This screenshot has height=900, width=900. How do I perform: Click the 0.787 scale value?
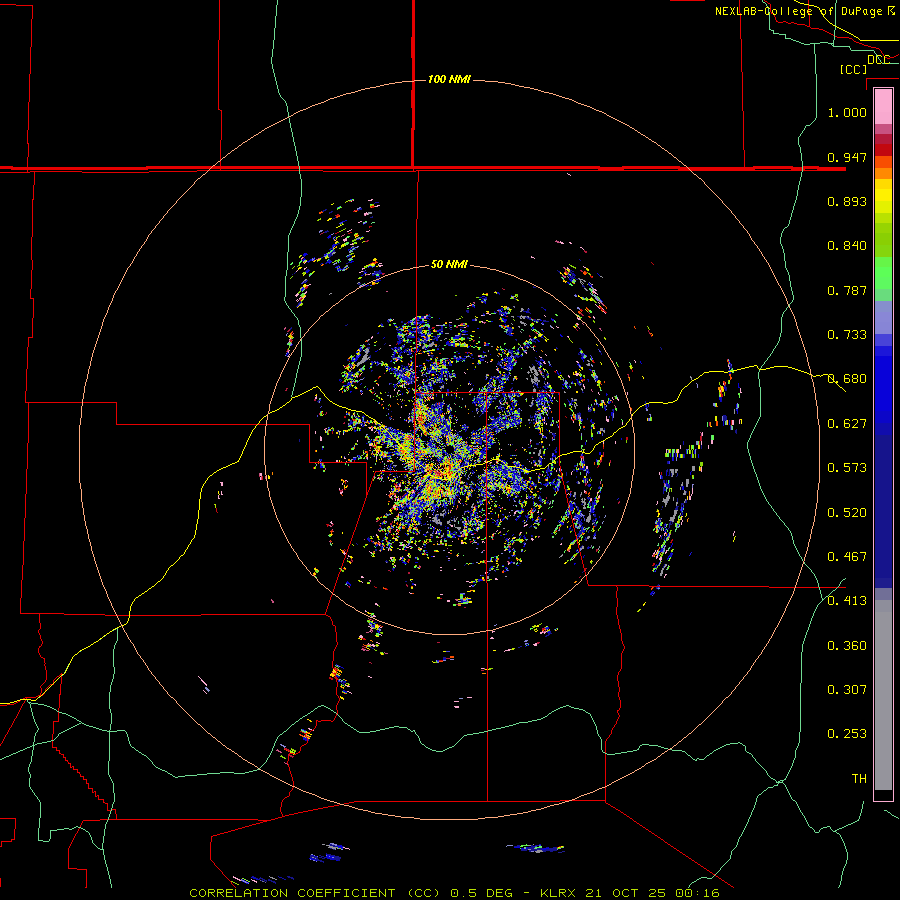pos(847,290)
